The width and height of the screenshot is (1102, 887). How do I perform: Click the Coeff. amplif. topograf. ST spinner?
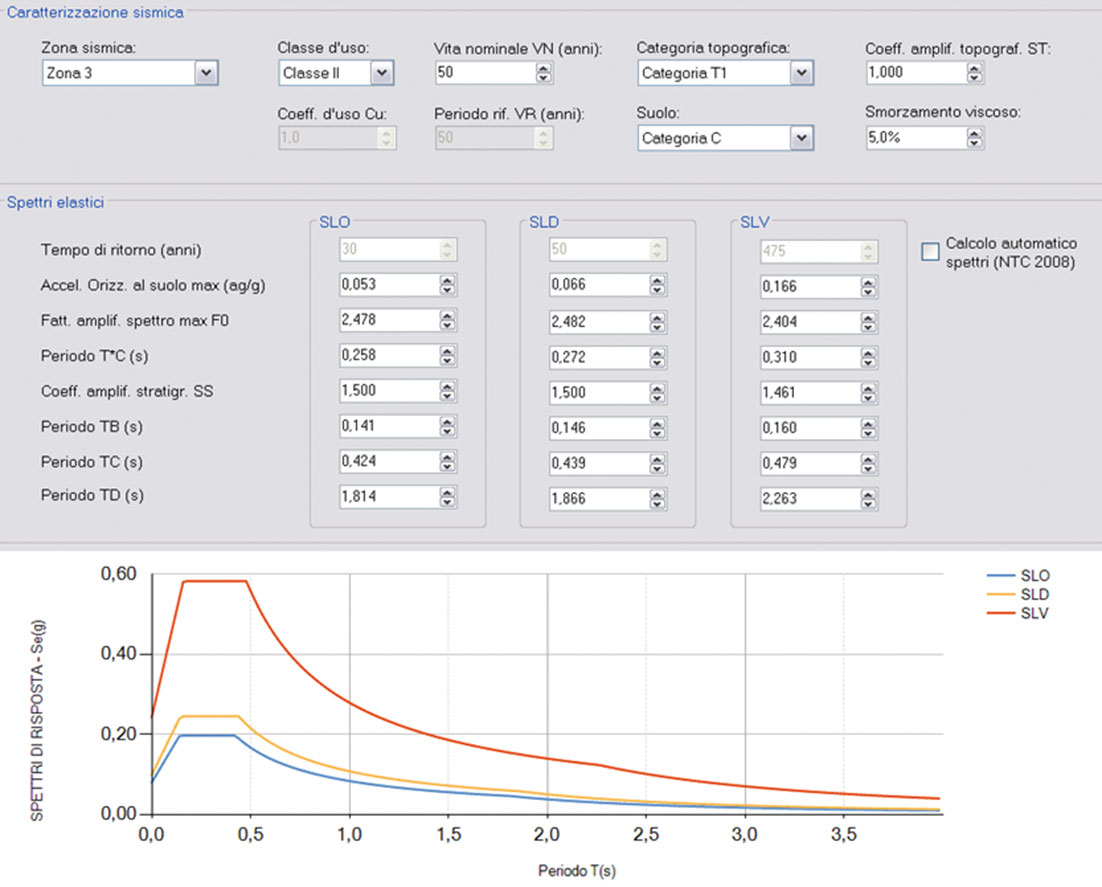[974, 72]
